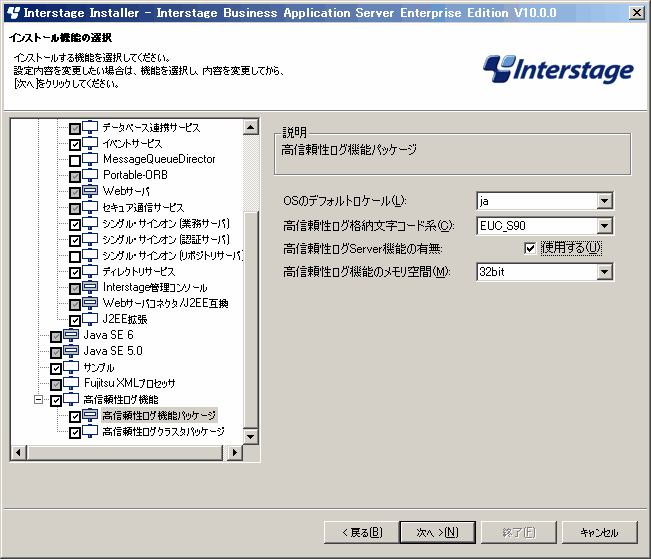Select the Webサーバ tree item

pos(126,191)
